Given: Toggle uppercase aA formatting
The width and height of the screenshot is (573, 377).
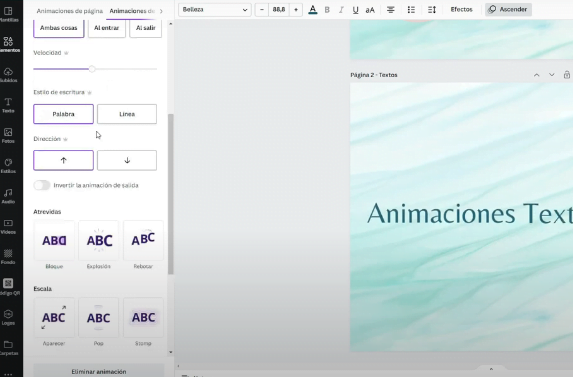Looking at the screenshot, I should [x=370, y=10].
